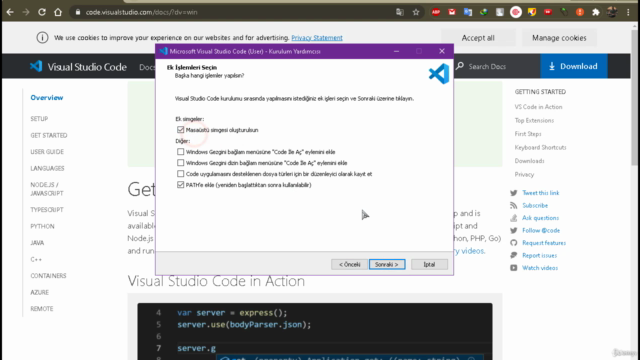The image size is (640, 360).
Task: Click Subscribe link
Action: coord(535,206)
